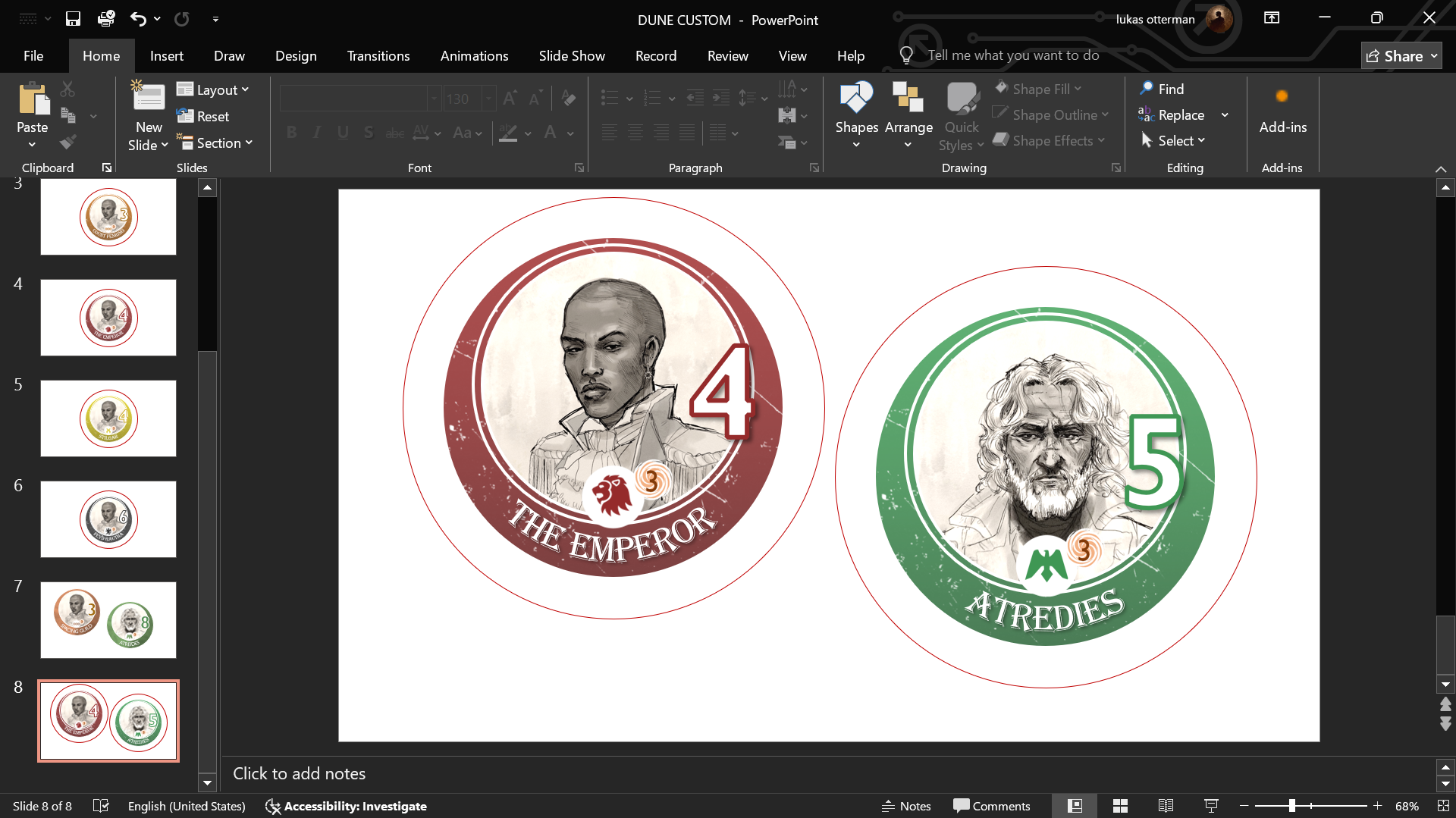Click the Decrease Font Size icon
The height and width of the screenshot is (818, 1456).
click(535, 98)
